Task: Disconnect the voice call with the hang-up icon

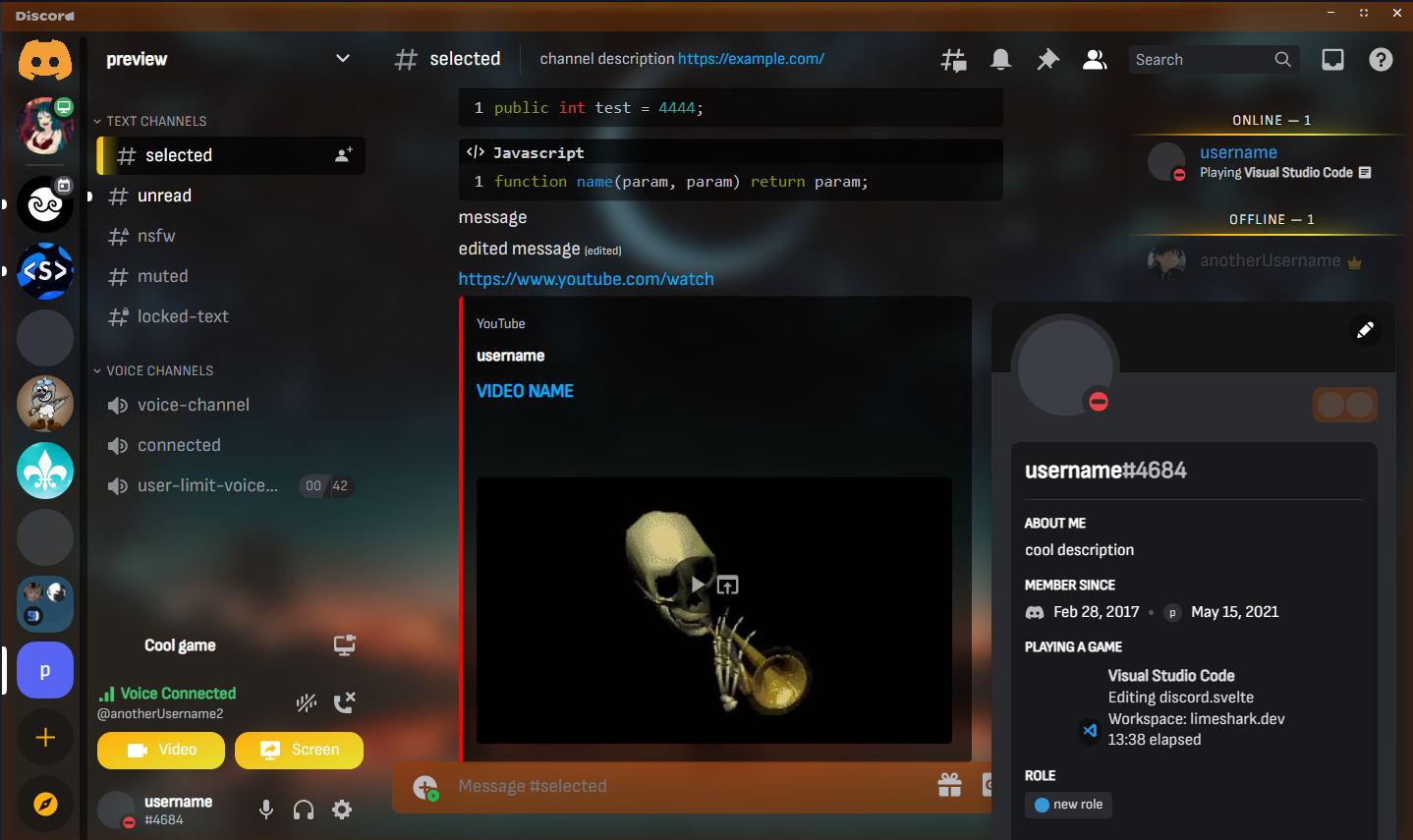Action: click(344, 702)
